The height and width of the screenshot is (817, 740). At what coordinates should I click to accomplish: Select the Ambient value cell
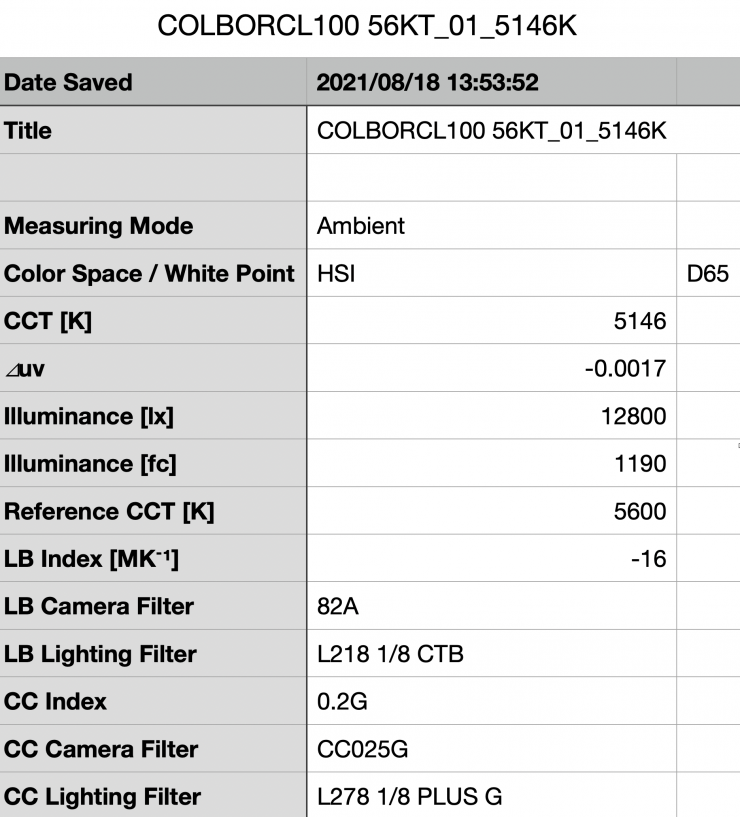pyautogui.click(x=490, y=226)
